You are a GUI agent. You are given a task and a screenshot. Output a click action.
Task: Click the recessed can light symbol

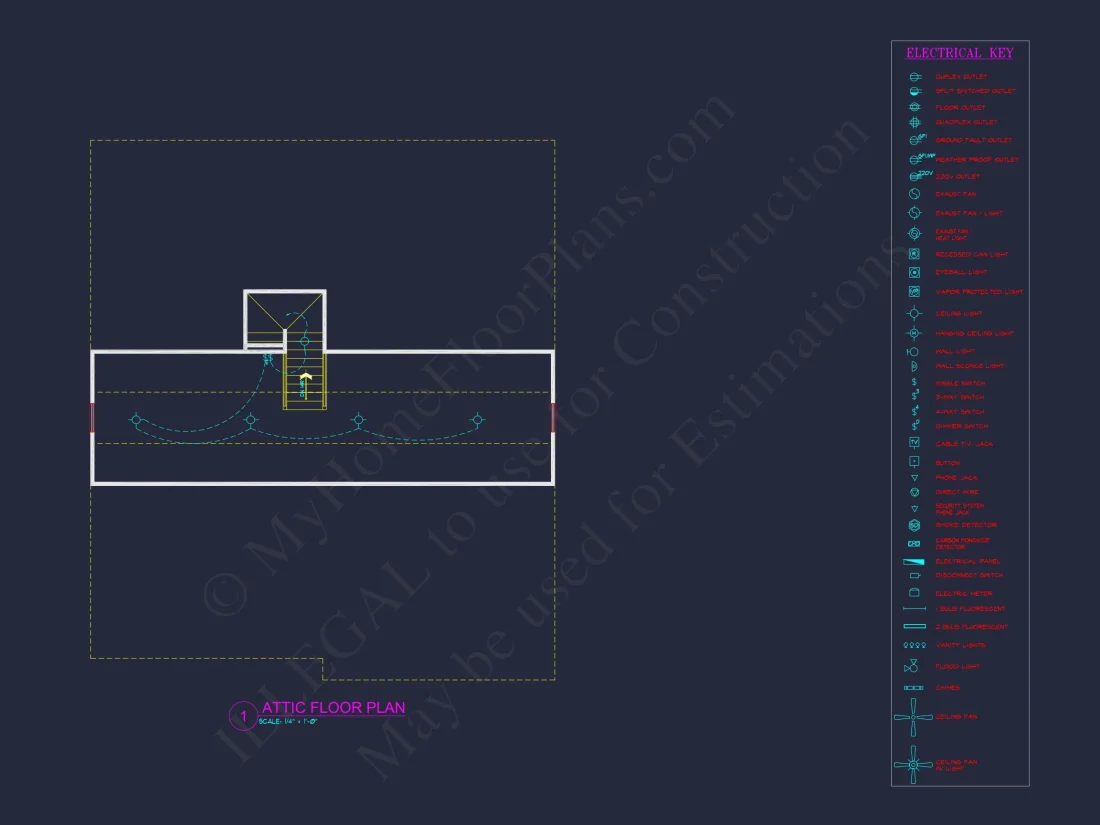(913, 254)
